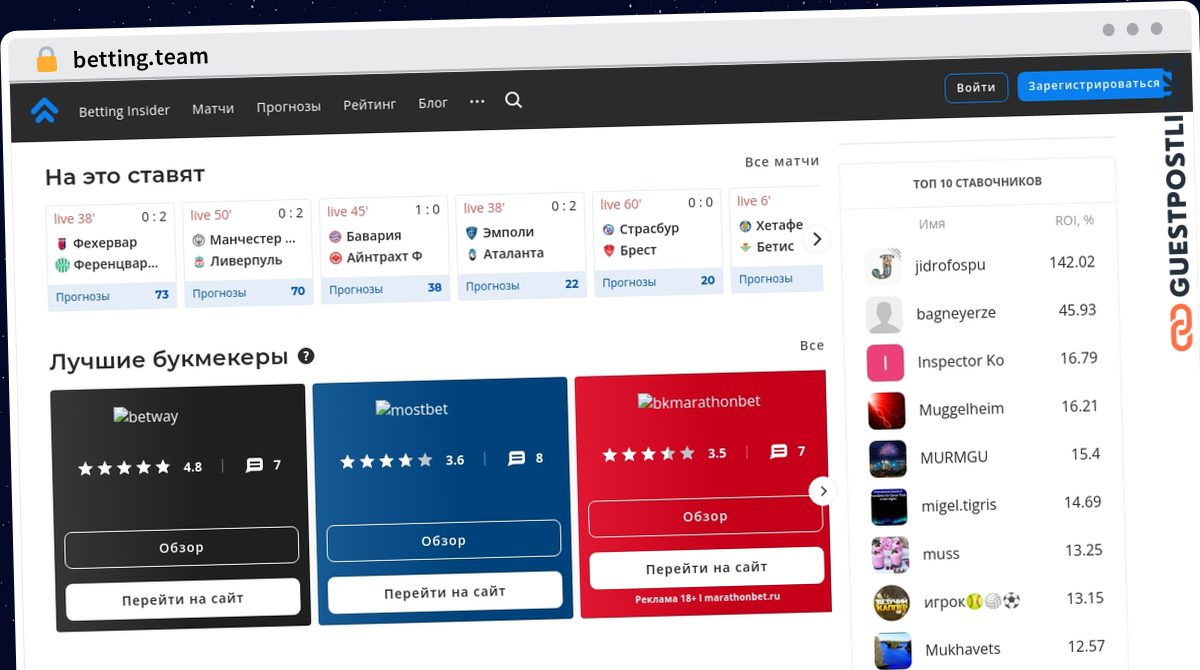Click the Хетафе team crest icon

(x=745, y=226)
